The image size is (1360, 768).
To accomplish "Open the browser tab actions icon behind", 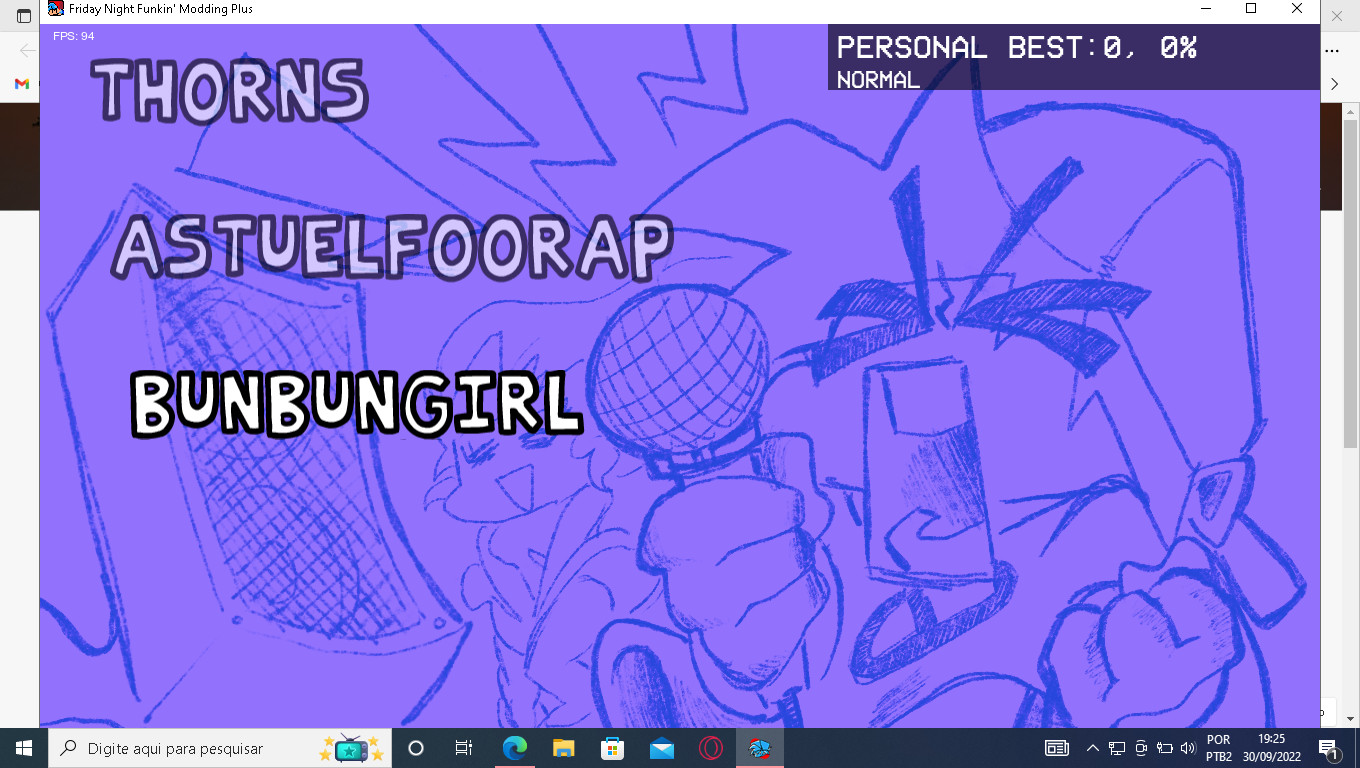I will (24, 17).
